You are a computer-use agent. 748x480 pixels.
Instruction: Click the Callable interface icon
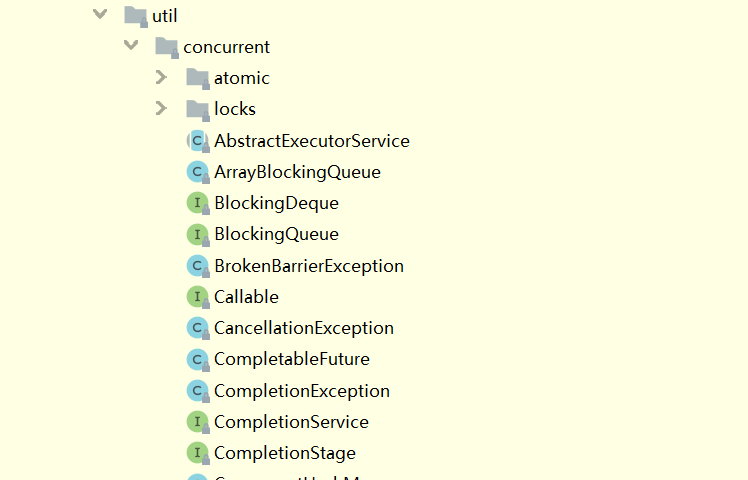tap(198, 297)
